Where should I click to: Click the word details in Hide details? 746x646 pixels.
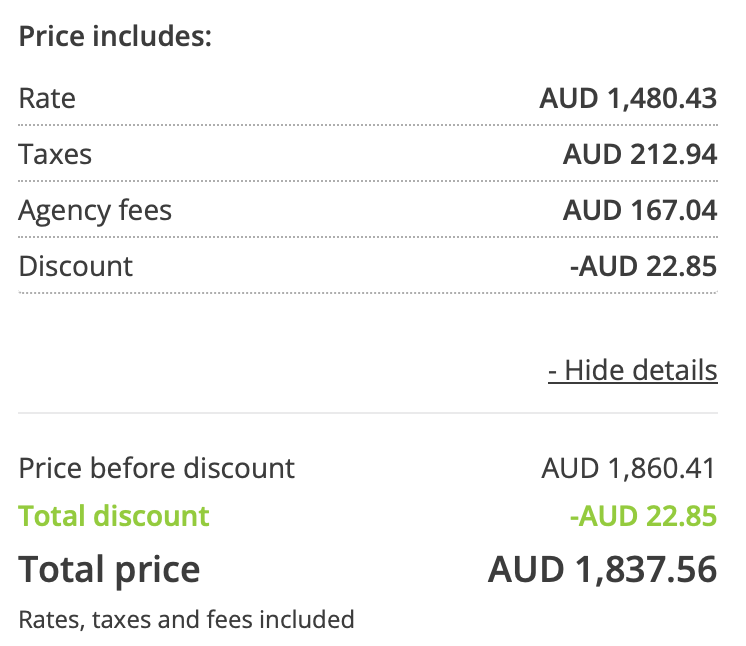tap(675, 370)
